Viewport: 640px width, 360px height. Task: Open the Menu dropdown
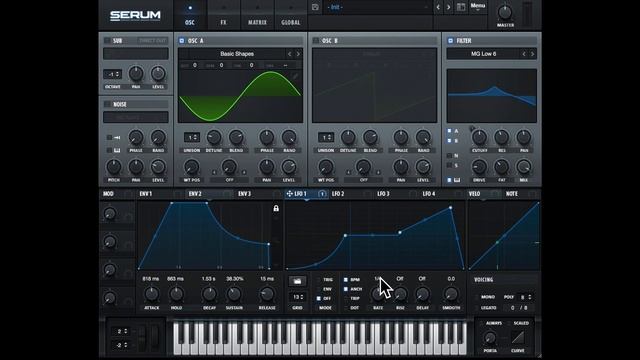478,7
